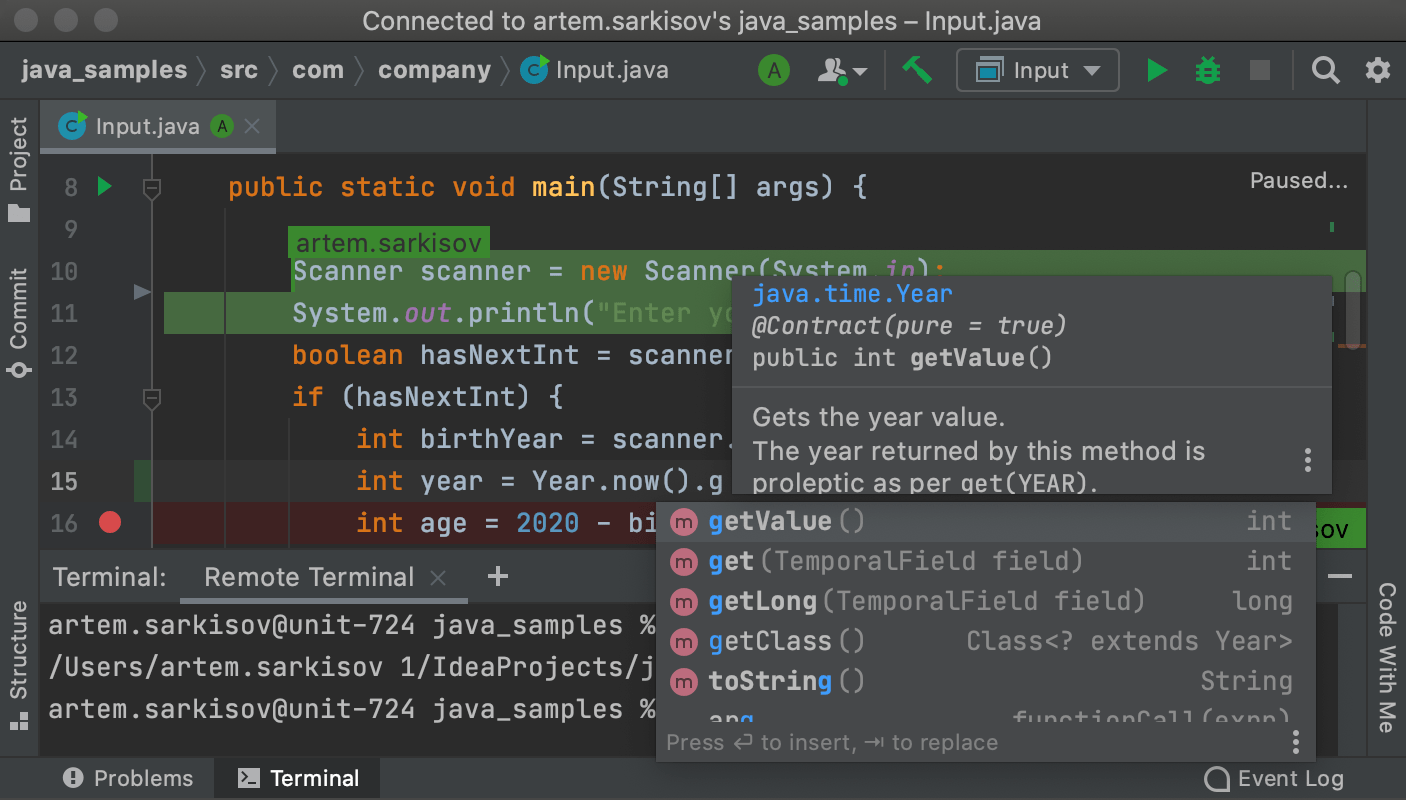Select the Input.java editor tab

point(147,127)
